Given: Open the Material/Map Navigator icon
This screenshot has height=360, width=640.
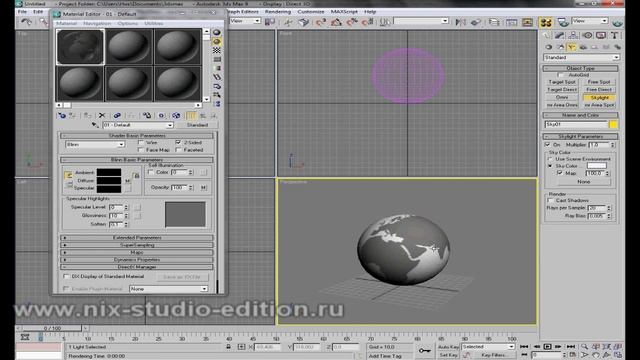Looking at the screenshot, I should click(217, 104).
